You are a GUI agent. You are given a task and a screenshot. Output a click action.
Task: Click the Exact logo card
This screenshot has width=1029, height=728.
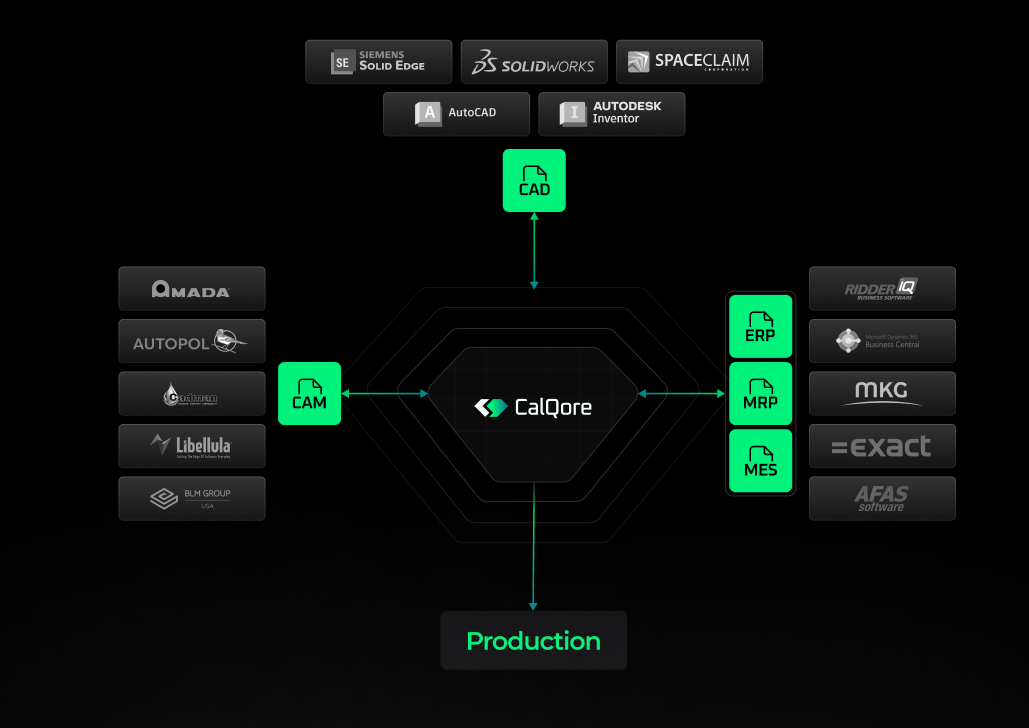click(x=882, y=446)
